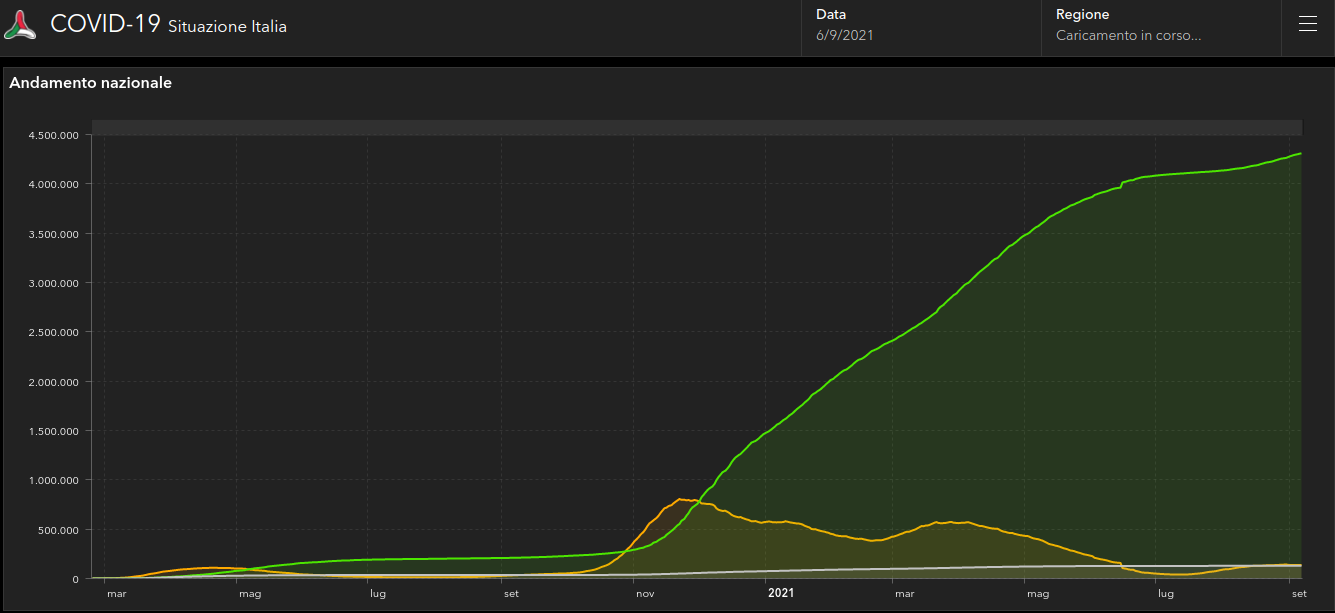
Task: Select the Andamento nazionale panel title
Action: (x=91, y=83)
